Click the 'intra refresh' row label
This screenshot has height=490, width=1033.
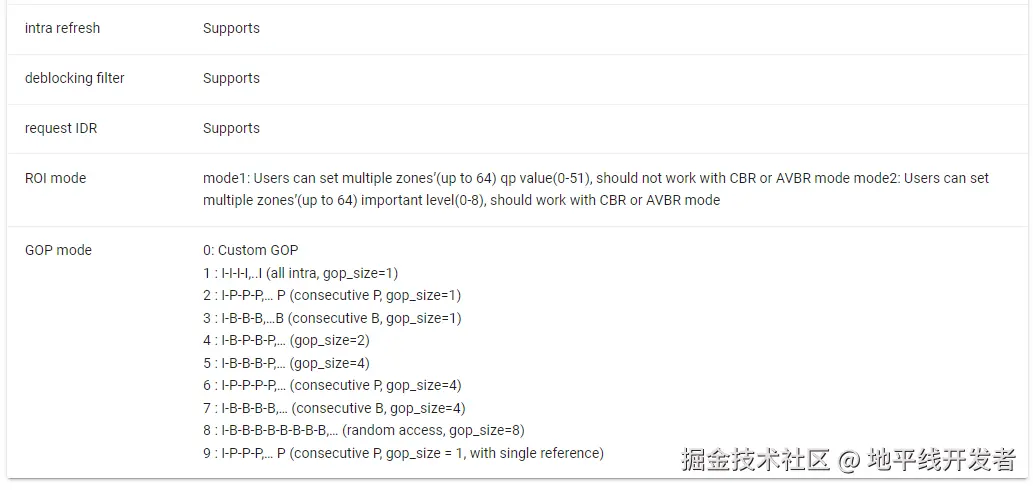62,28
